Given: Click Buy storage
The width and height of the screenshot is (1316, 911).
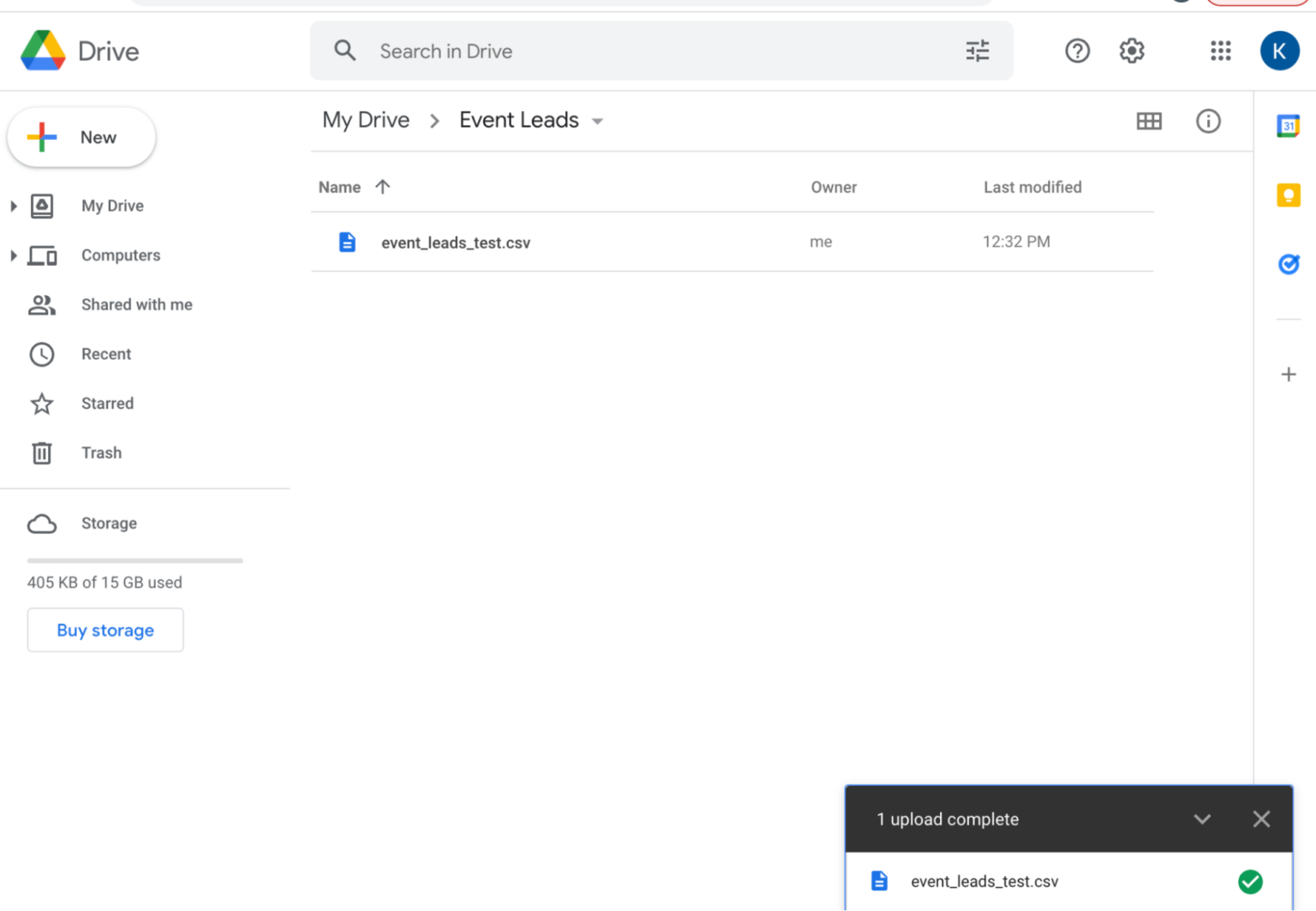Looking at the screenshot, I should tap(105, 630).
